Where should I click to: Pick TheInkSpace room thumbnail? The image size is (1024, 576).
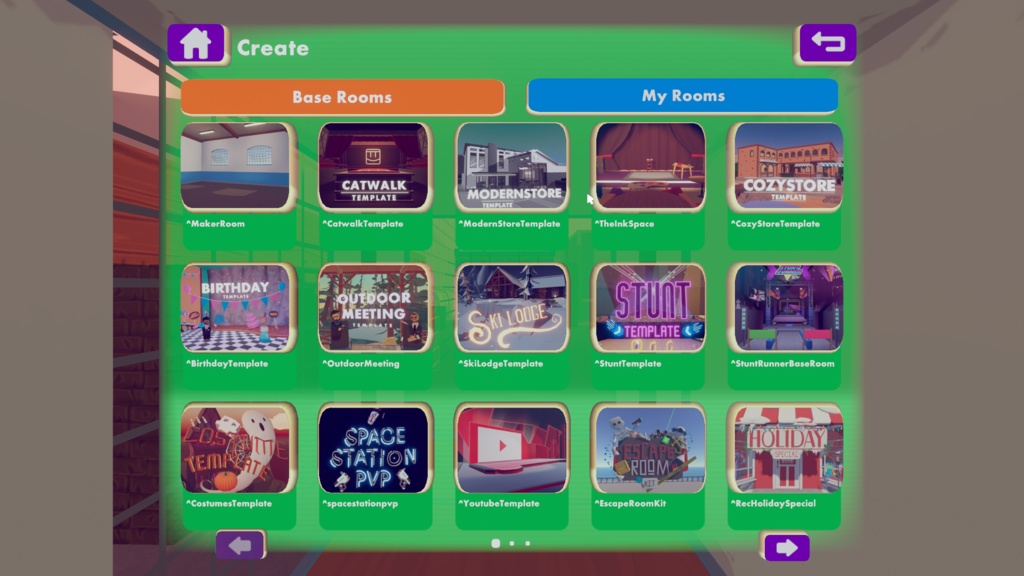[x=648, y=166]
